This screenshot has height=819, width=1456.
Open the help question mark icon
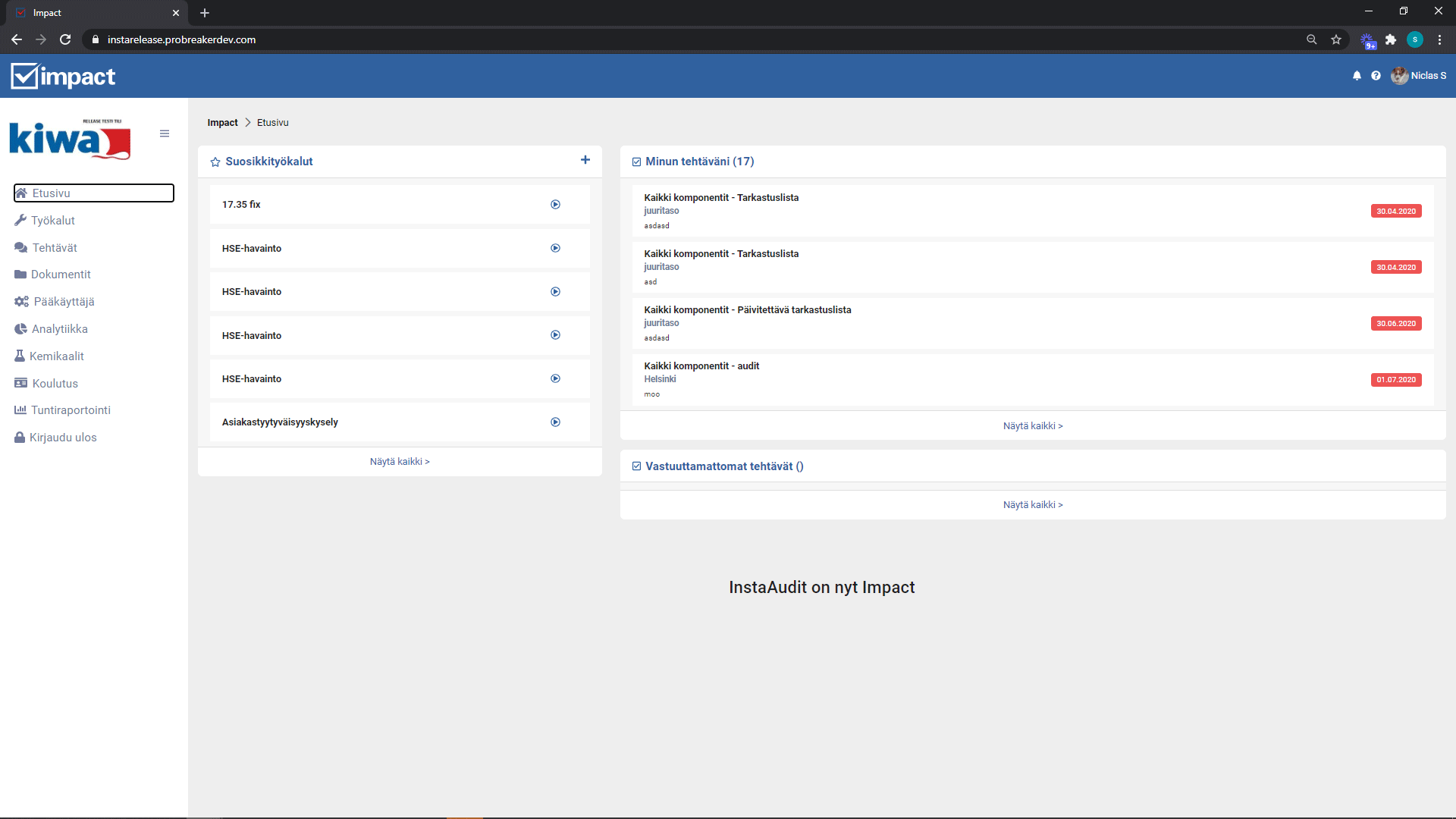click(1376, 76)
